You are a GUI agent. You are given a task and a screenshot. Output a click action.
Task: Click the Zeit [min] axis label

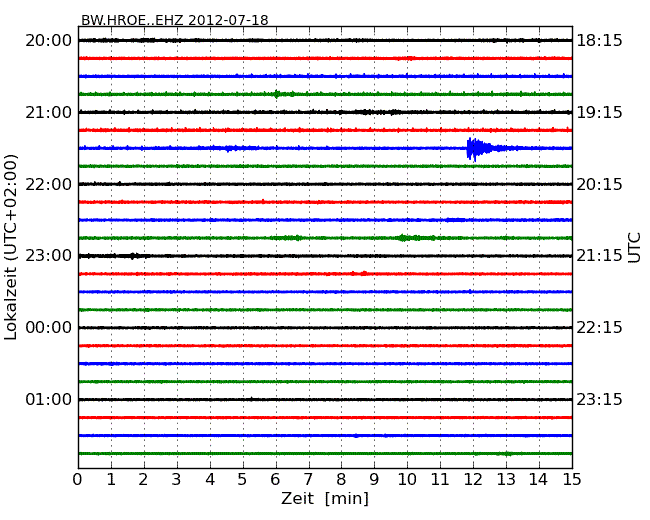325,498
